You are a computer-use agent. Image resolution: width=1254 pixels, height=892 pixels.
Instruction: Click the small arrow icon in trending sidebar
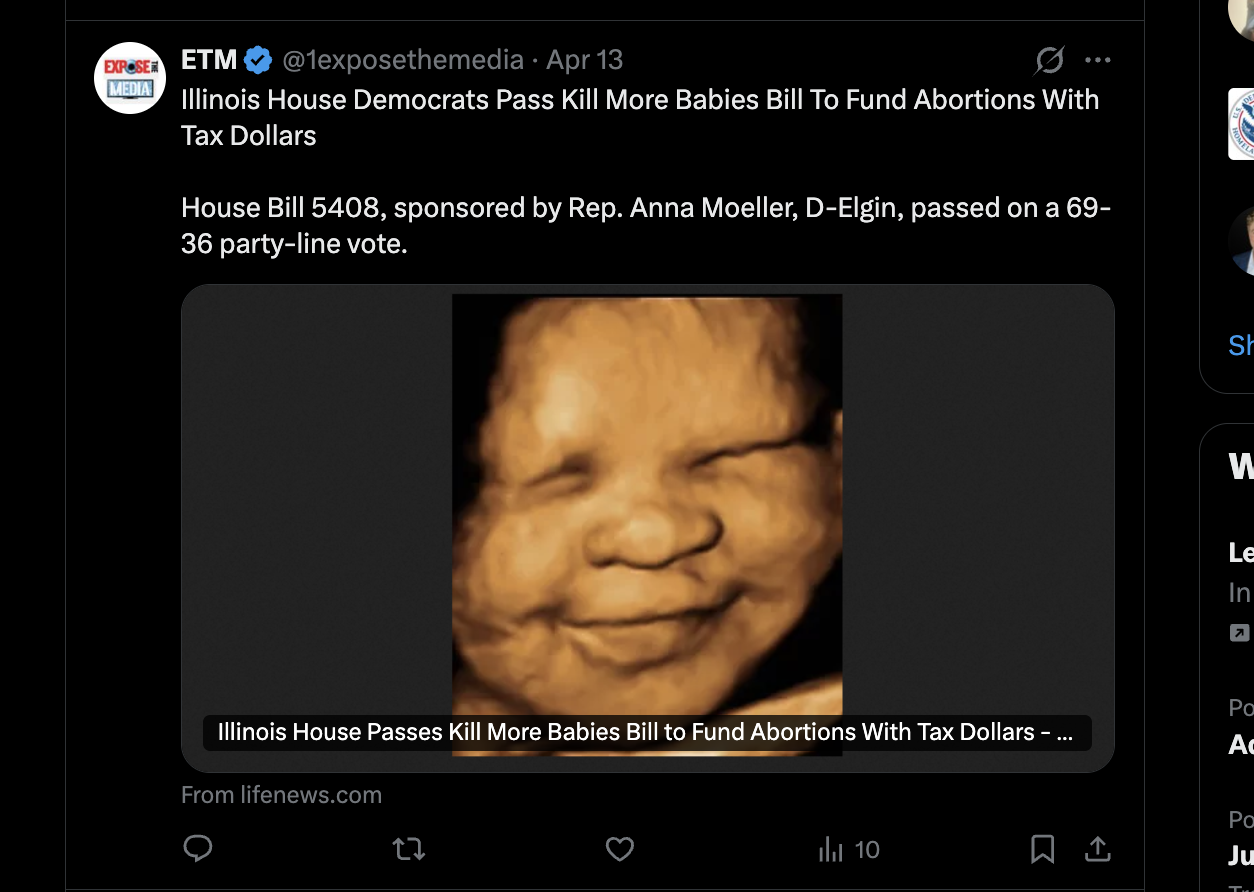click(x=1239, y=632)
